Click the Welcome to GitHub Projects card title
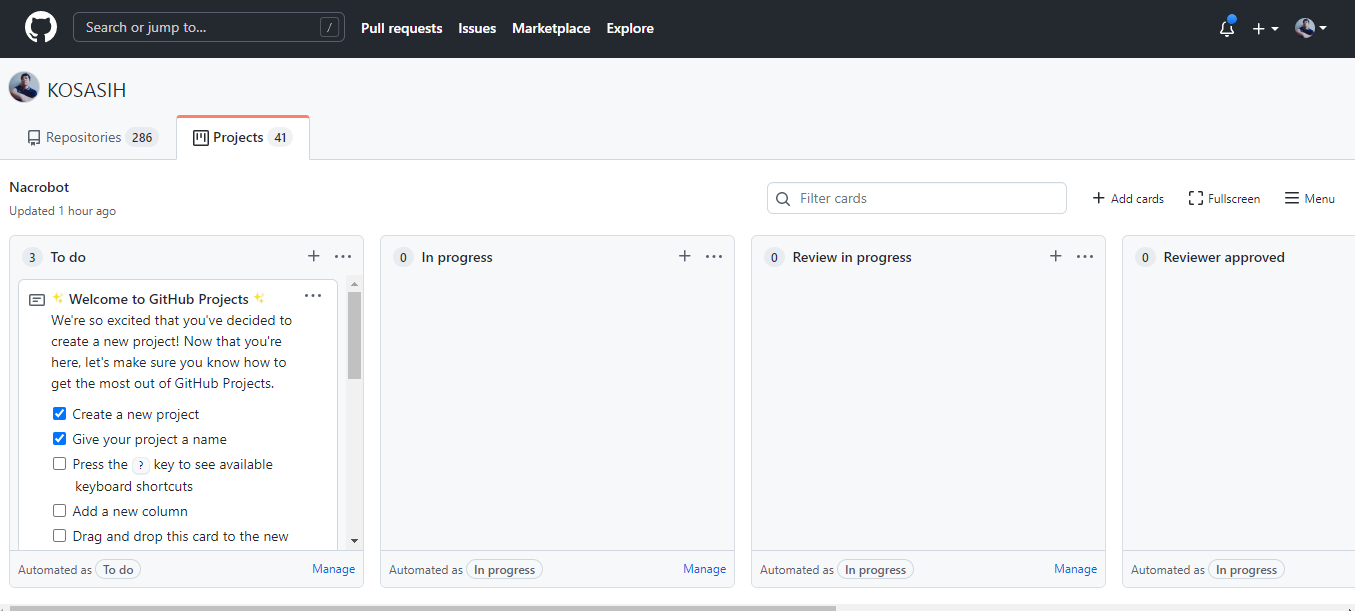This screenshot has height=611, width=1355. click(159, 299)
